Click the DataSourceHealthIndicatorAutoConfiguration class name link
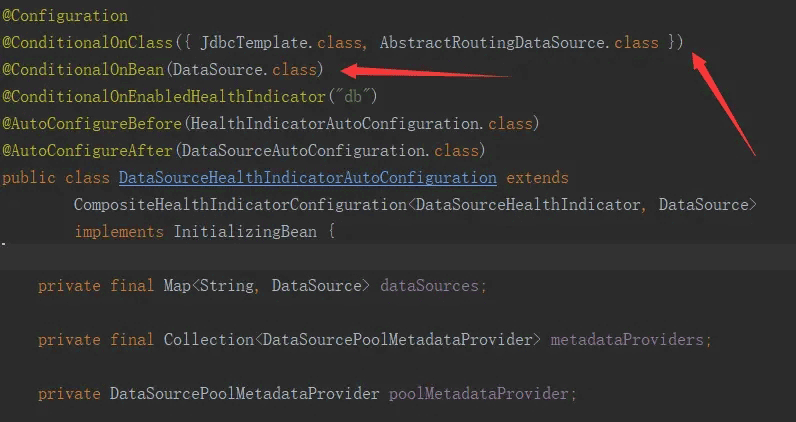 point(308,178)
